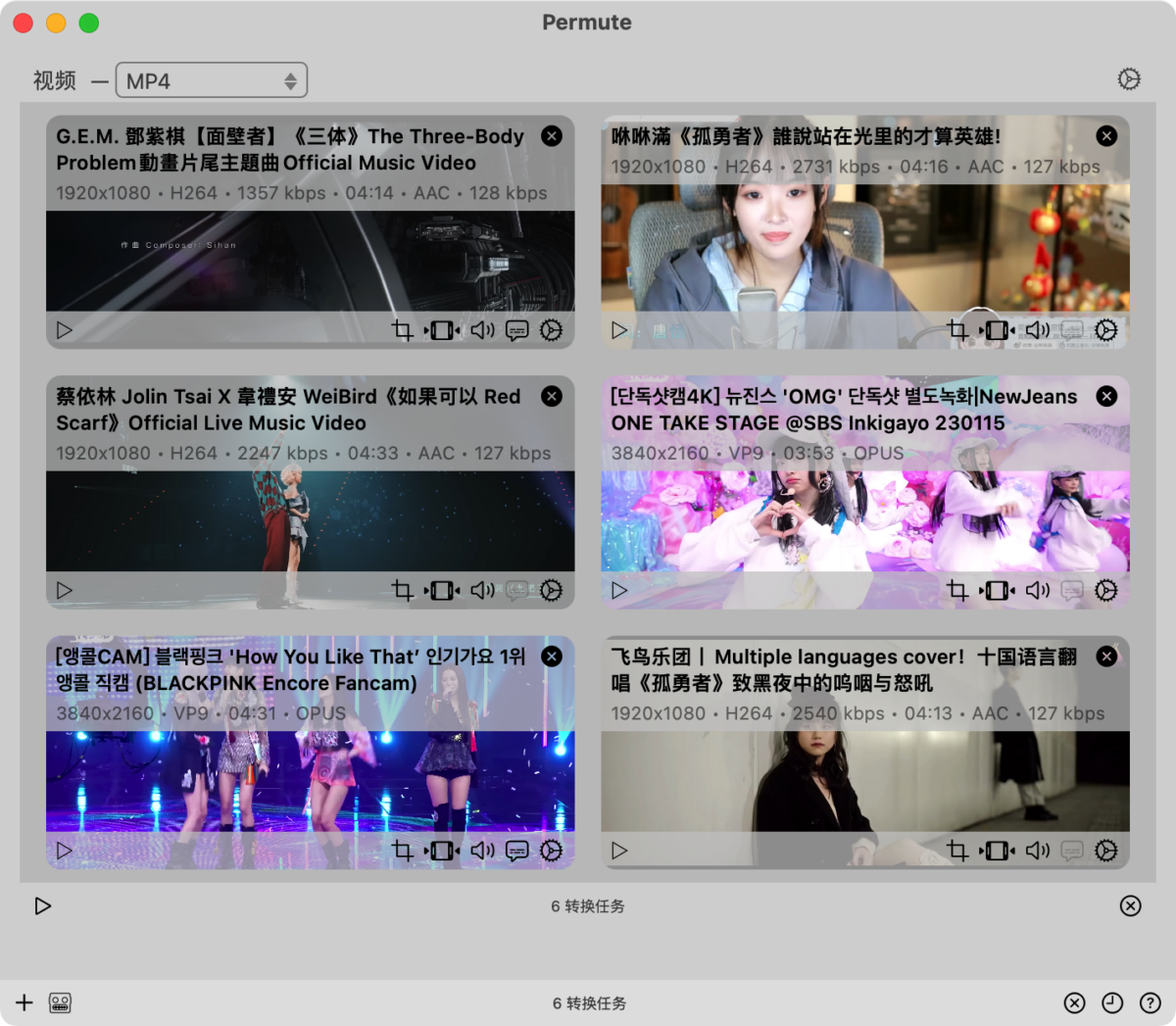Play the NewJeans 'OMG' video preview
Viewport: 1176px width, 1026px height.
click(619, 590)
